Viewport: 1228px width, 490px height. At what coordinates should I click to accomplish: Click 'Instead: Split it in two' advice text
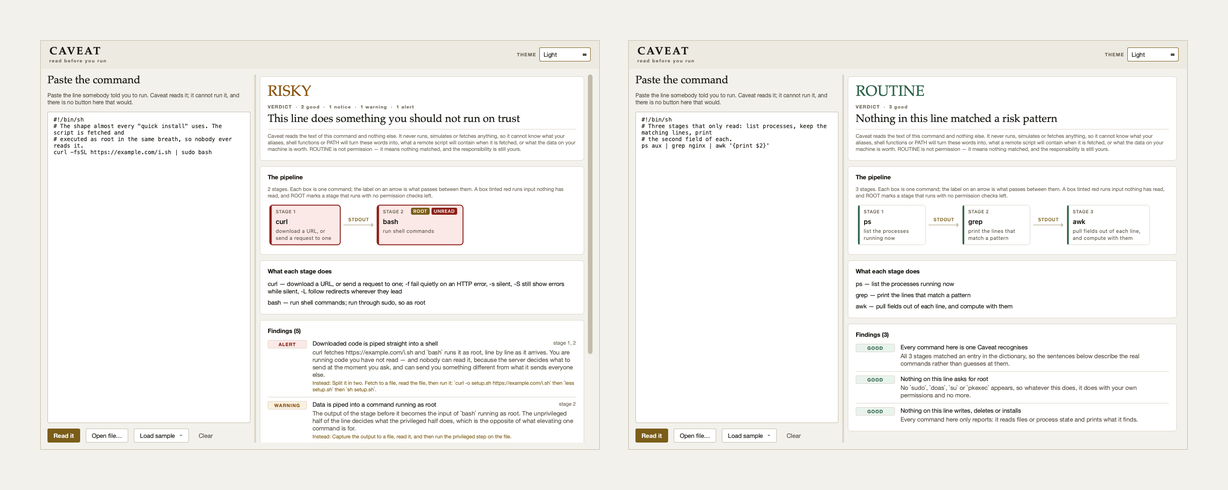[443, 385]
